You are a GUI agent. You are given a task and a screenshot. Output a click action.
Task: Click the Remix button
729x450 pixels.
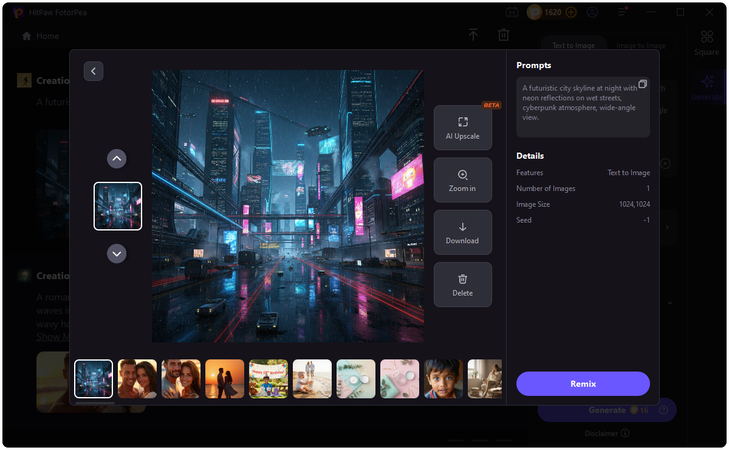coord(583,384)
